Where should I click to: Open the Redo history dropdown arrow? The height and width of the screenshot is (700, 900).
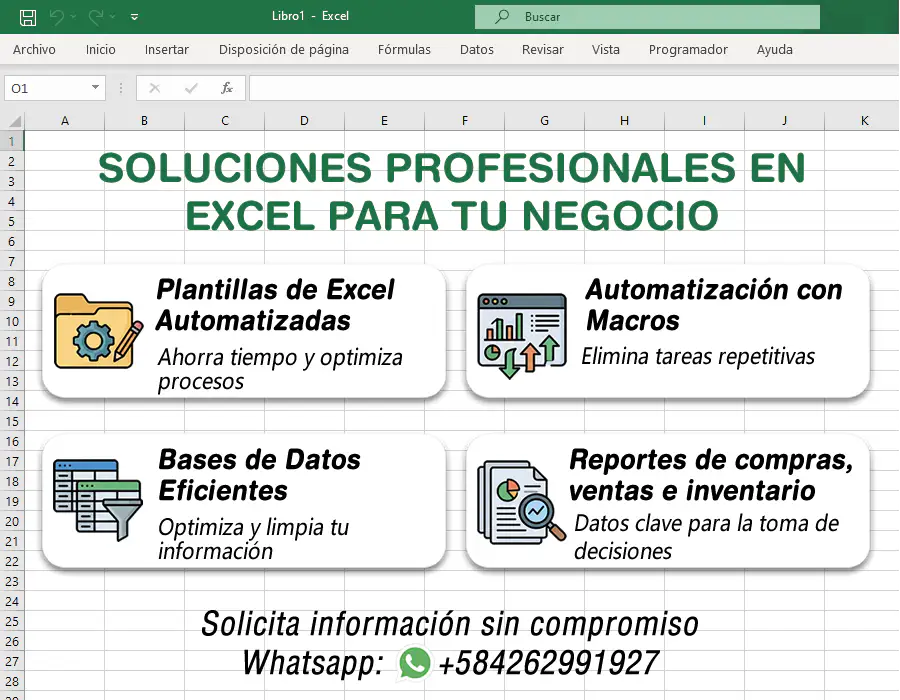pos(112,17)
